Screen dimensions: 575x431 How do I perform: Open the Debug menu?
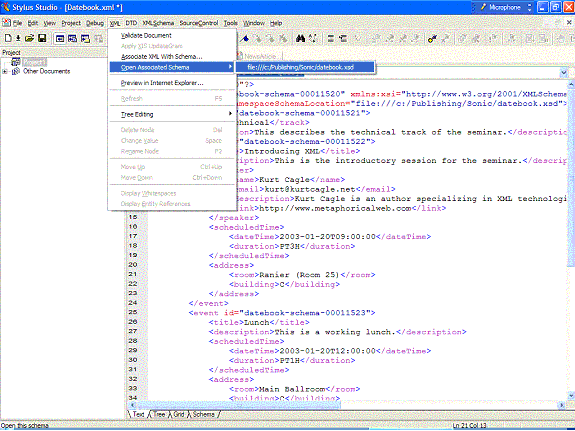pyautogui.click(x=95, y=23)
